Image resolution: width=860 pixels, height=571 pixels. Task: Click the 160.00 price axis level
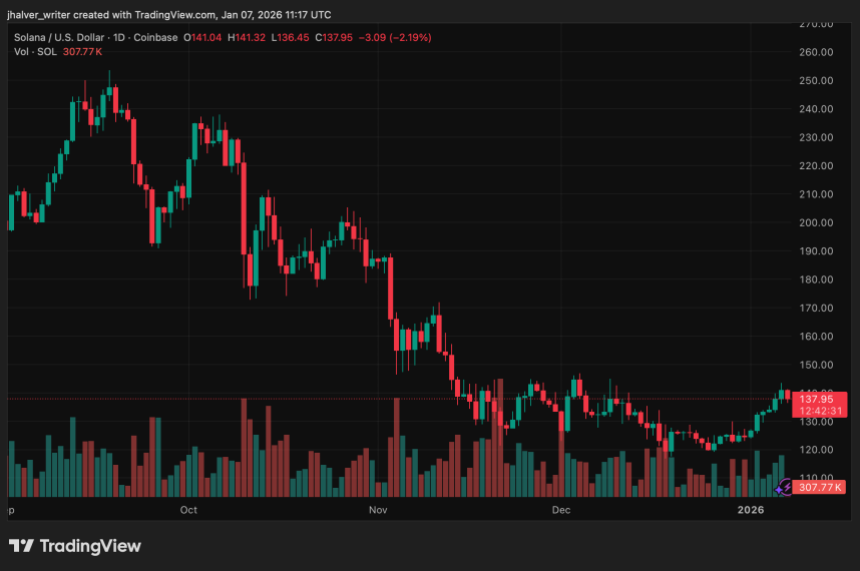pyautogui.click(x=816, y=336)
